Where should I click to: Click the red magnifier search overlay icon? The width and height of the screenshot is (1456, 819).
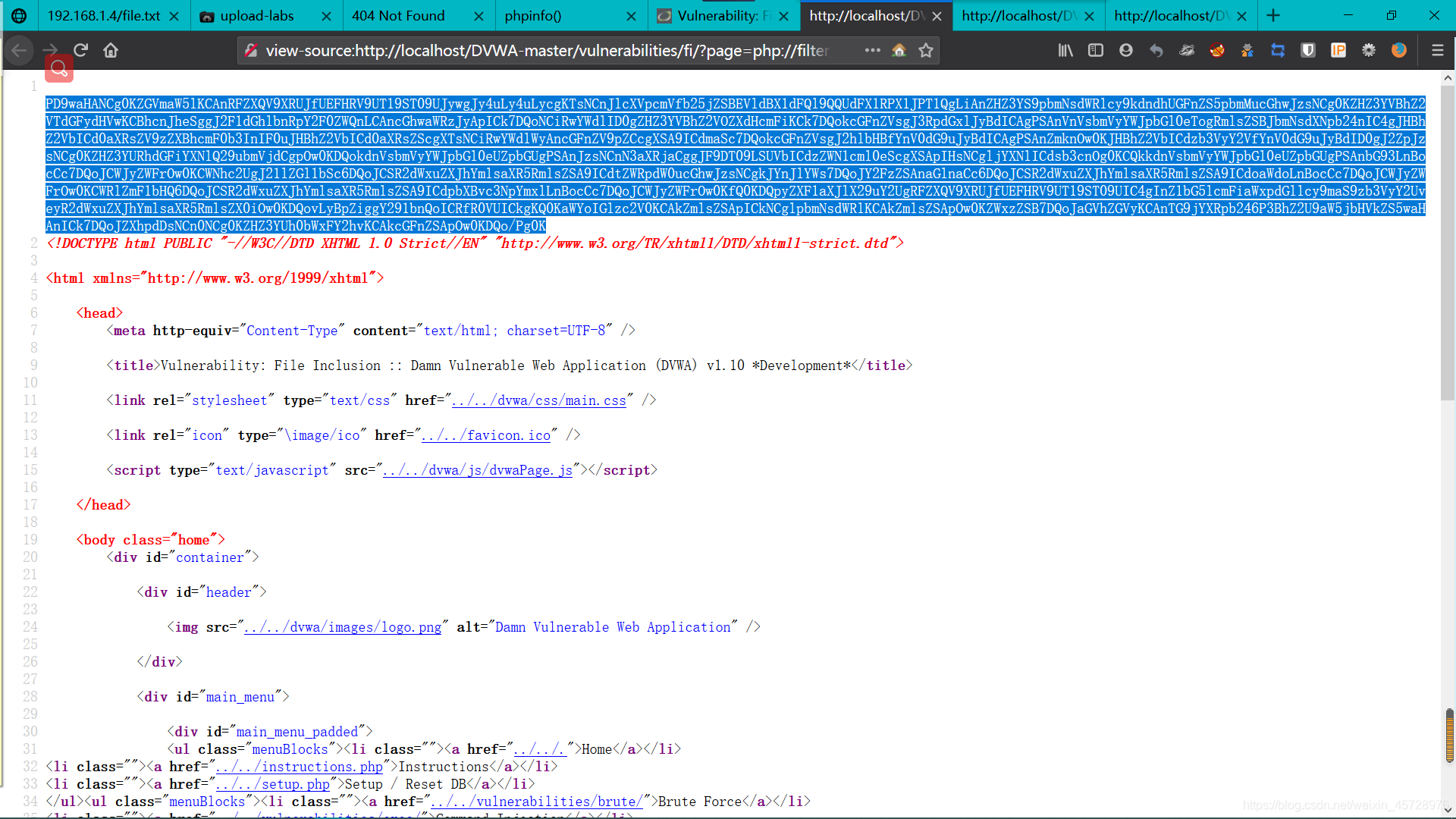pyautogui.click(x=59, y=69)
